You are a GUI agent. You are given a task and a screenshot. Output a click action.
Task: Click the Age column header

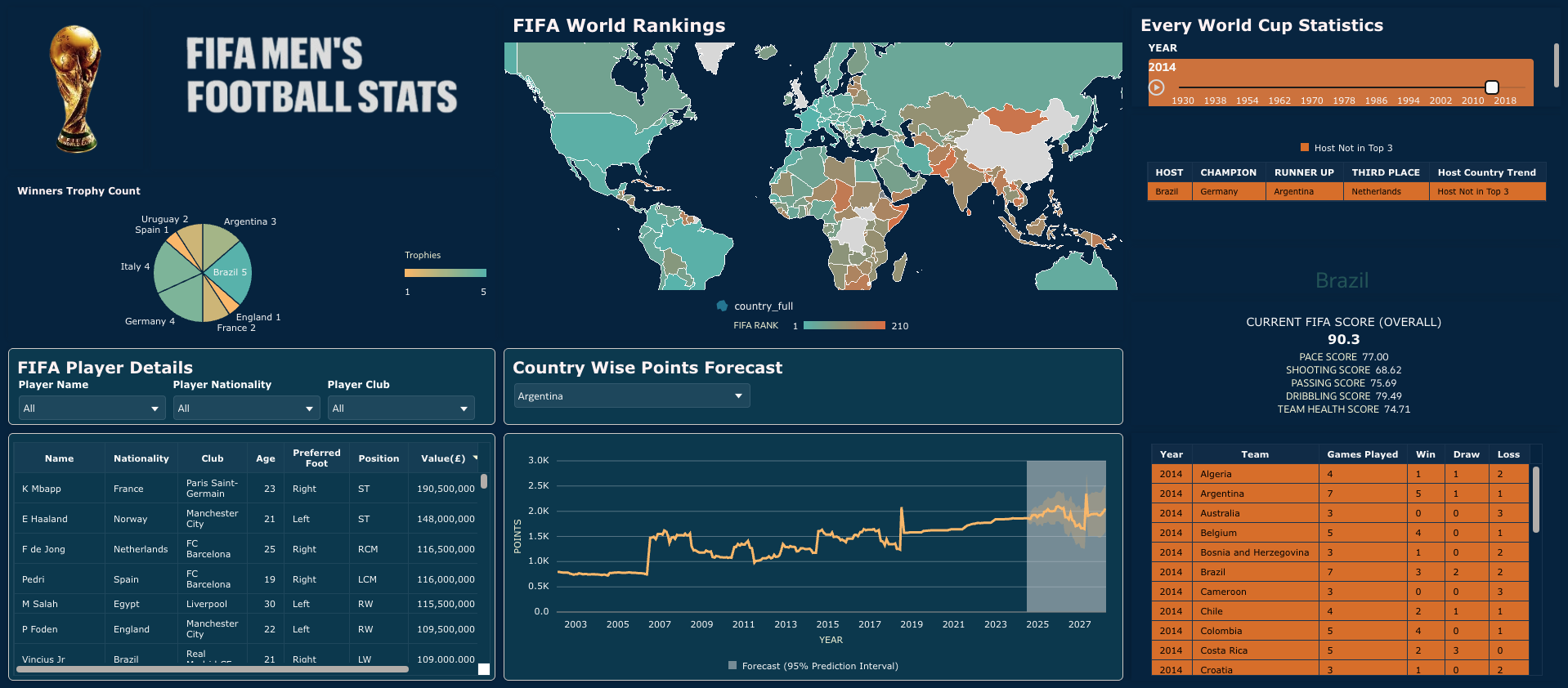click(266, 458)
